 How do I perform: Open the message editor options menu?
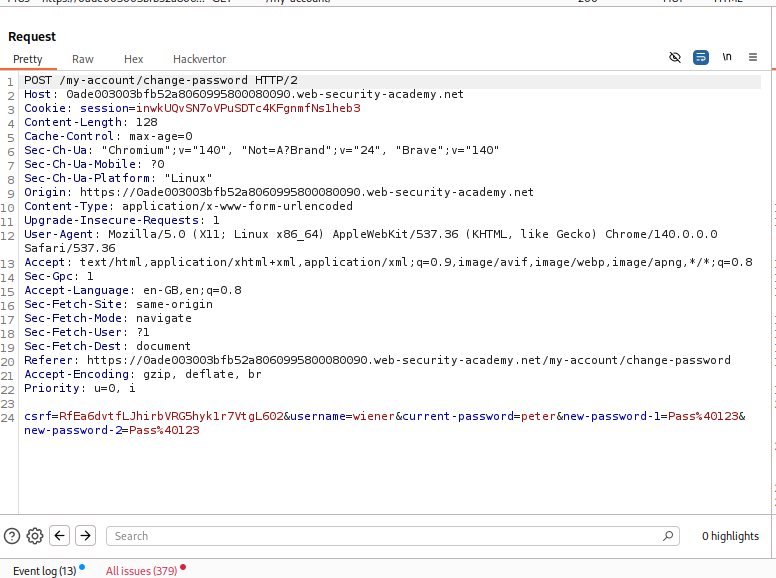point(755,58)
